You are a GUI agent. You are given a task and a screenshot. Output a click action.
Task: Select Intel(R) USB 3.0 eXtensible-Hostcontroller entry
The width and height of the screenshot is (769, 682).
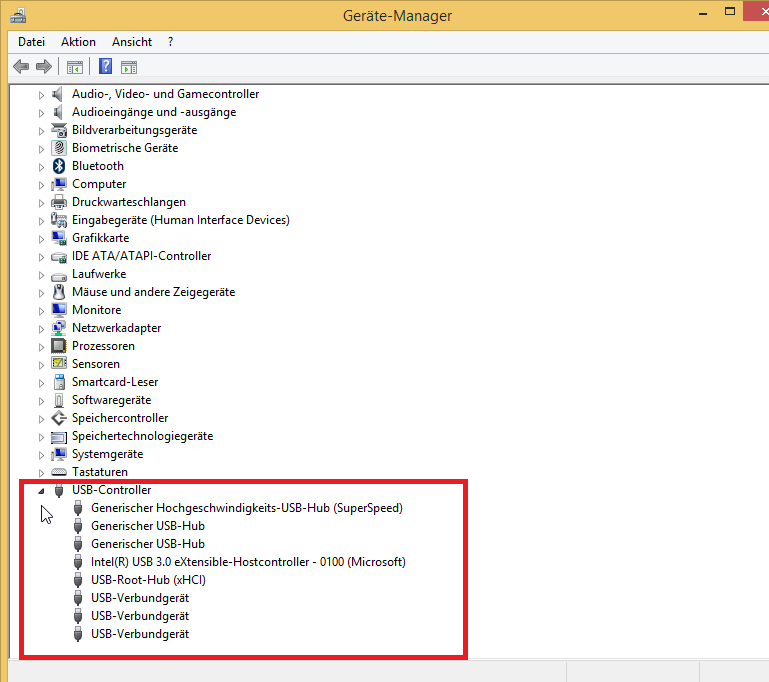pos(248,562)
